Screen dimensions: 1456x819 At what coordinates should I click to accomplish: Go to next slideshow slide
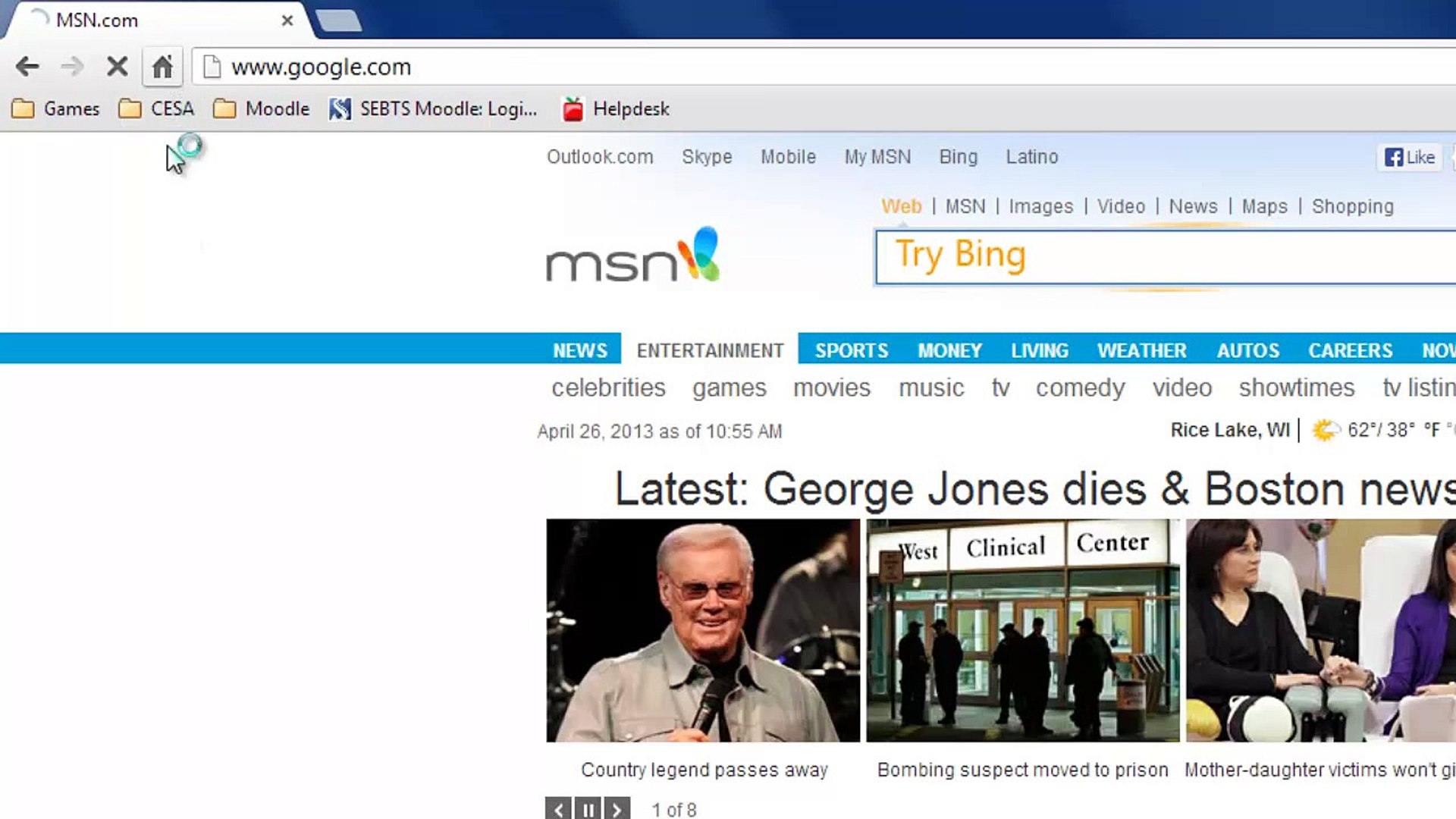tap(617, 809)
